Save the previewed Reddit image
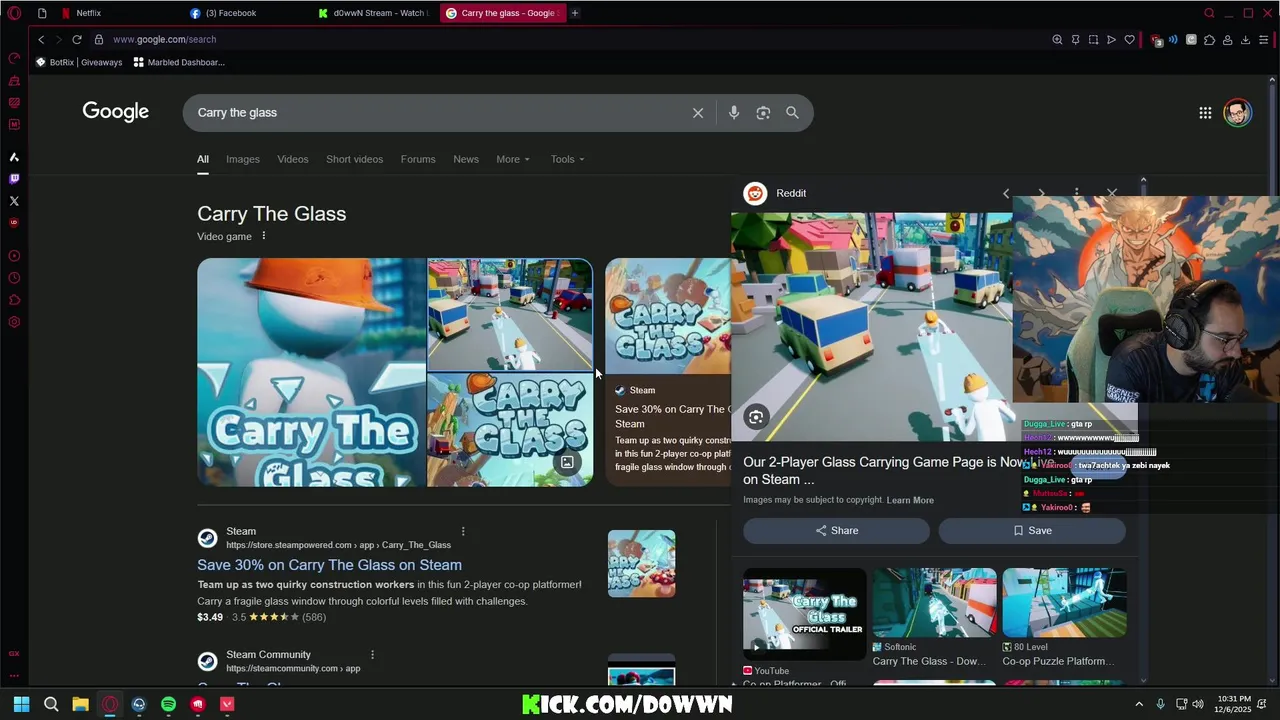This screenshot has height=720, width=1280. 1032,531
